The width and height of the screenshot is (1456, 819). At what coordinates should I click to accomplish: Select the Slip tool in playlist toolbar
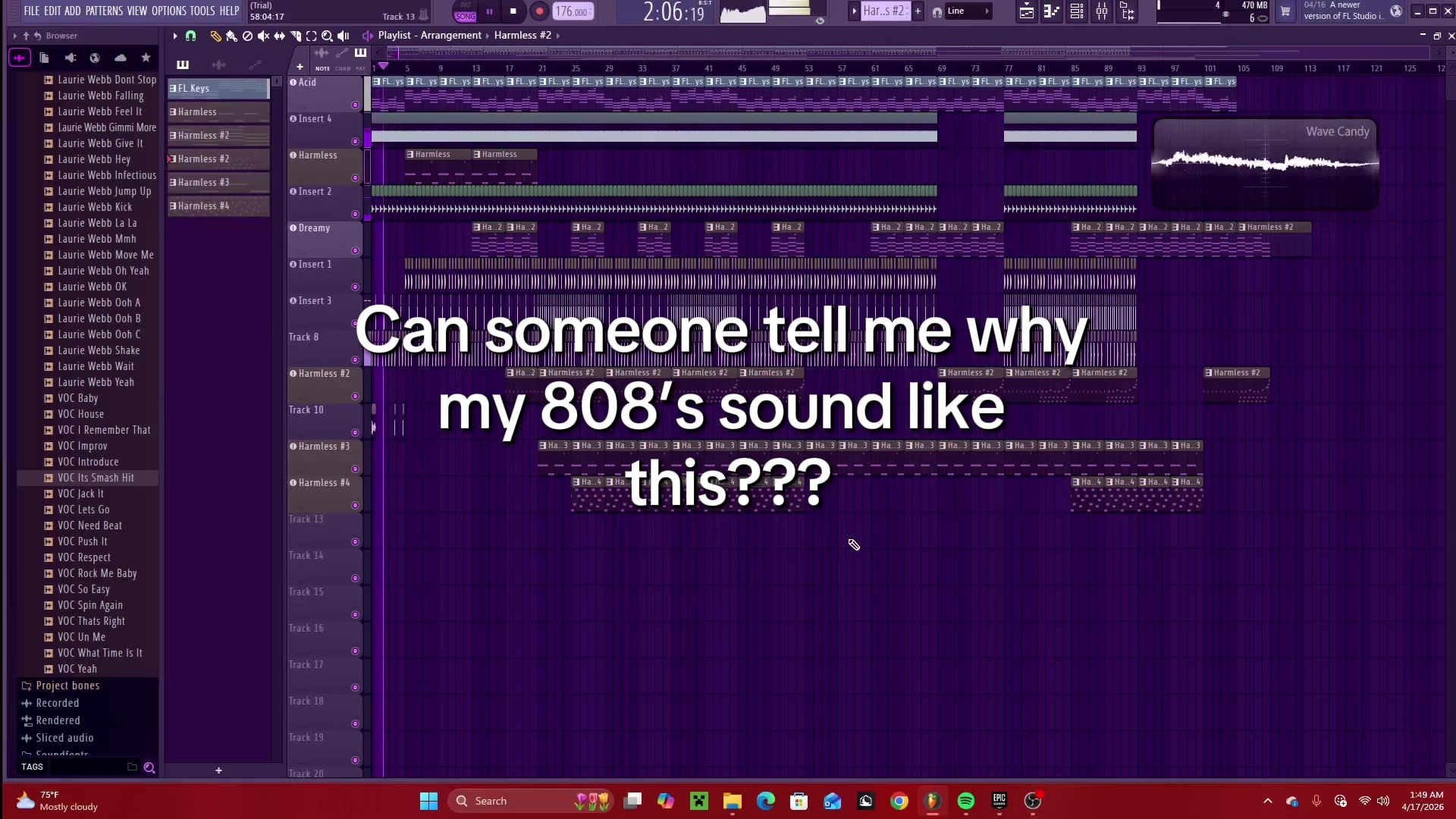(x=279, y=36)
